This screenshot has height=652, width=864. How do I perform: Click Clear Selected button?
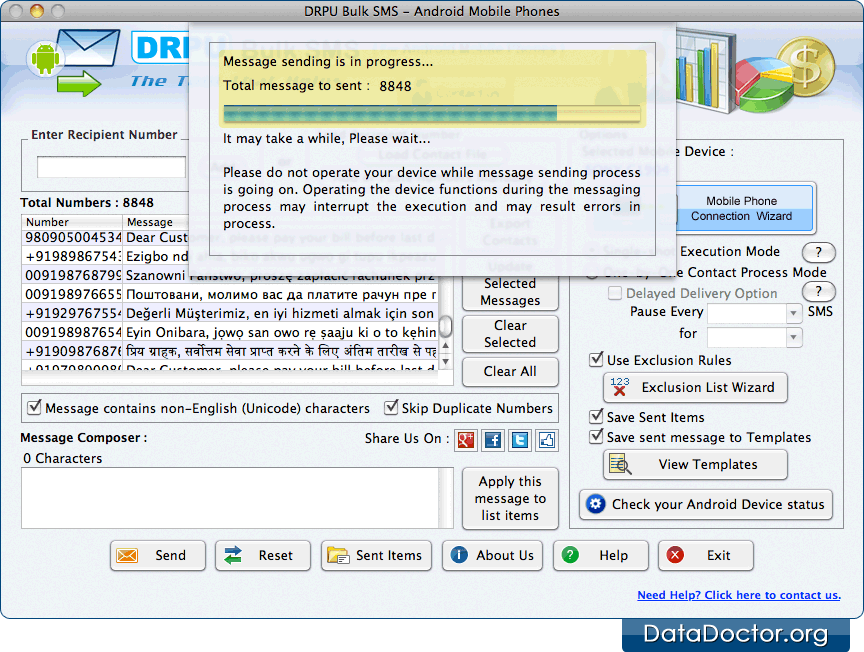510,334
